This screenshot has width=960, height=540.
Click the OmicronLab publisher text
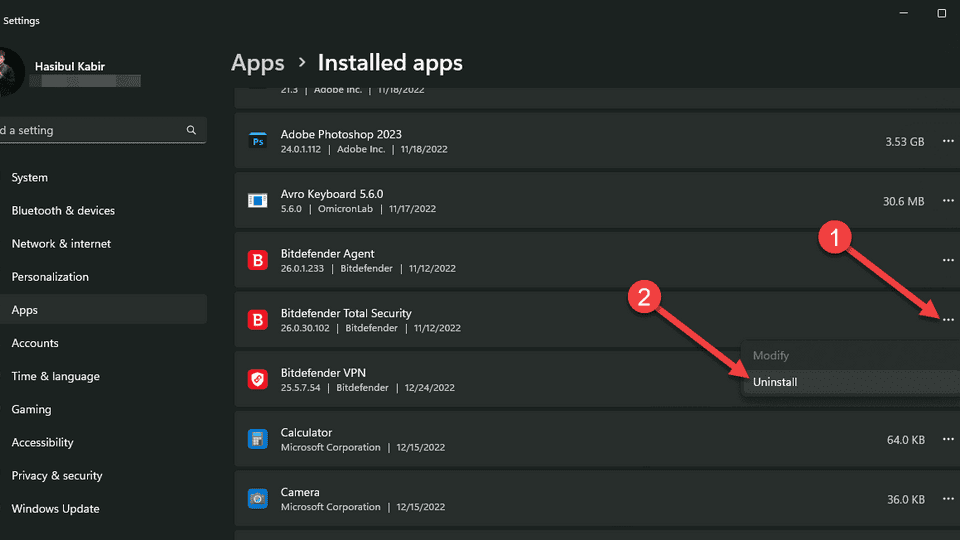coord(345,209)
